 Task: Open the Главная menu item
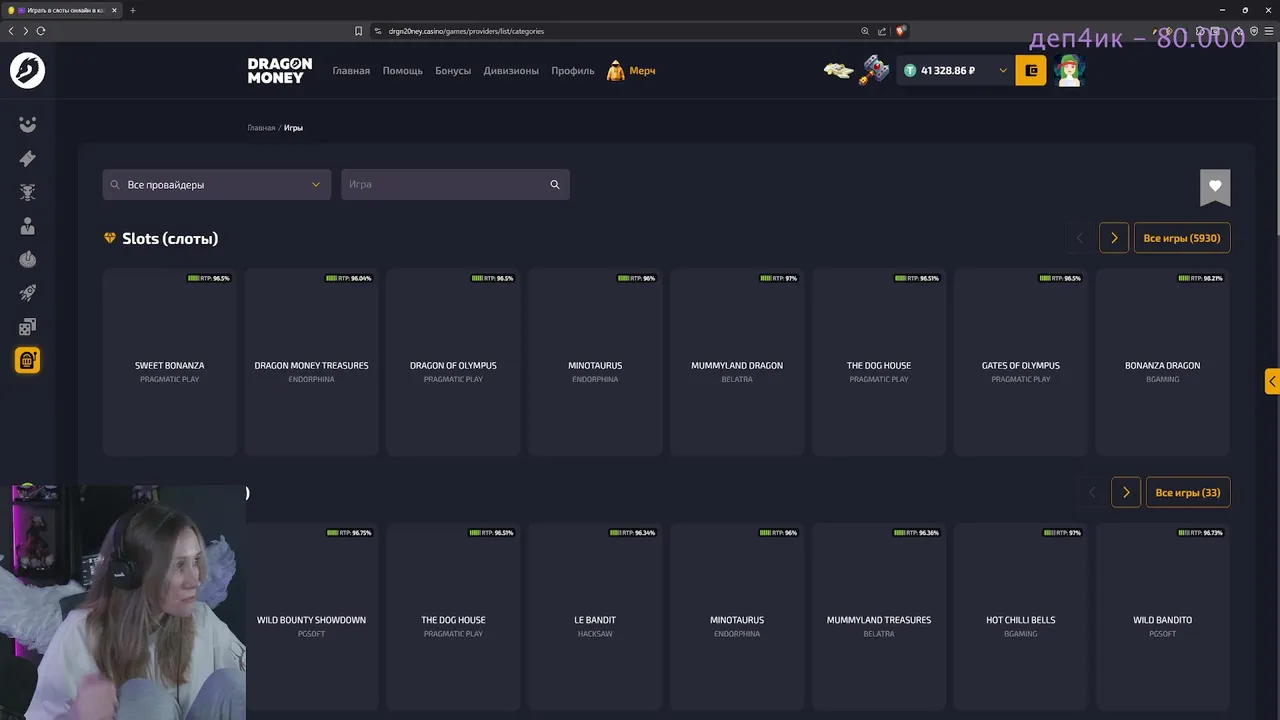pos(351,71)
